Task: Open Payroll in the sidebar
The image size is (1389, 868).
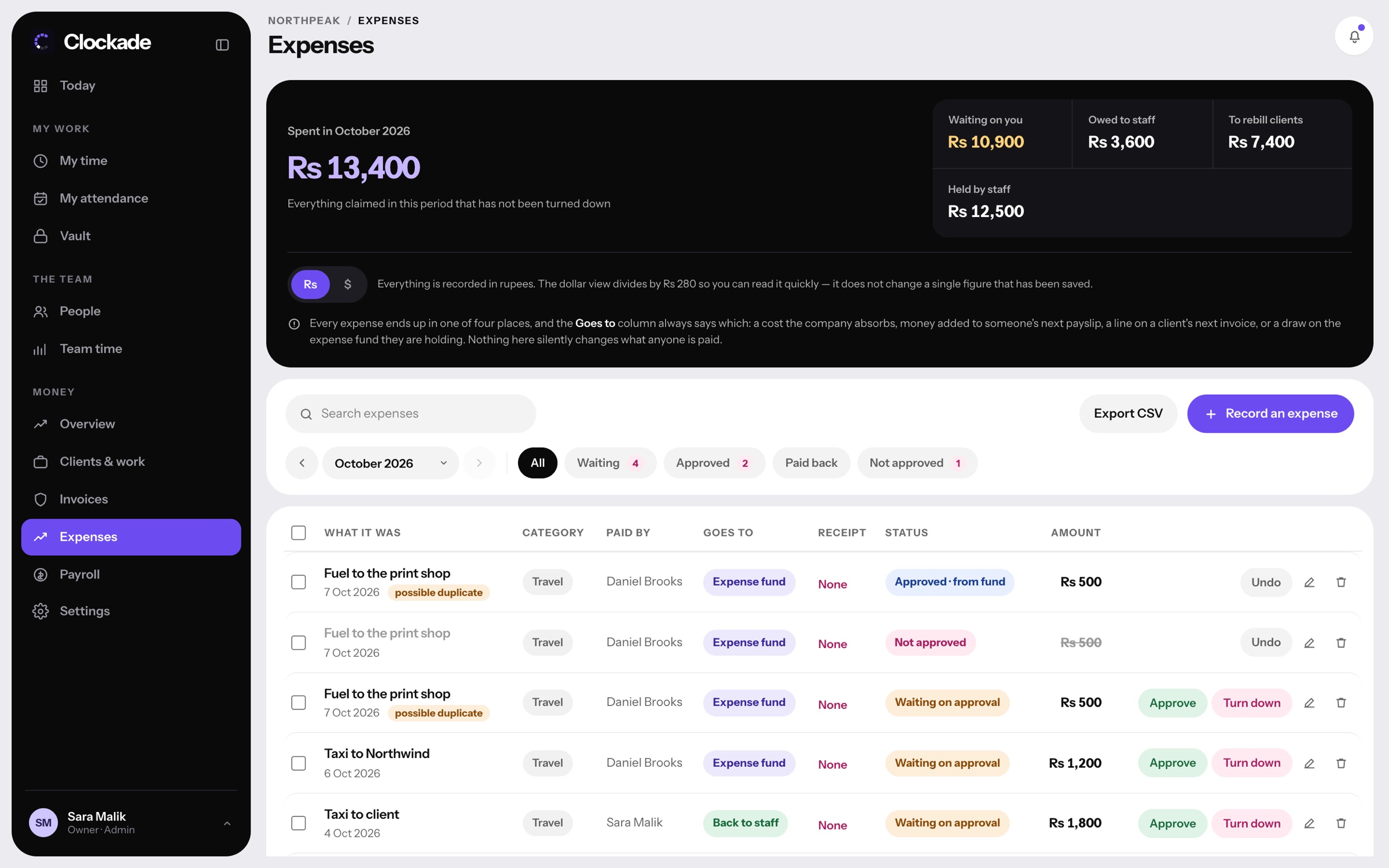Action: pyautogui.click(x=131, y=574)
